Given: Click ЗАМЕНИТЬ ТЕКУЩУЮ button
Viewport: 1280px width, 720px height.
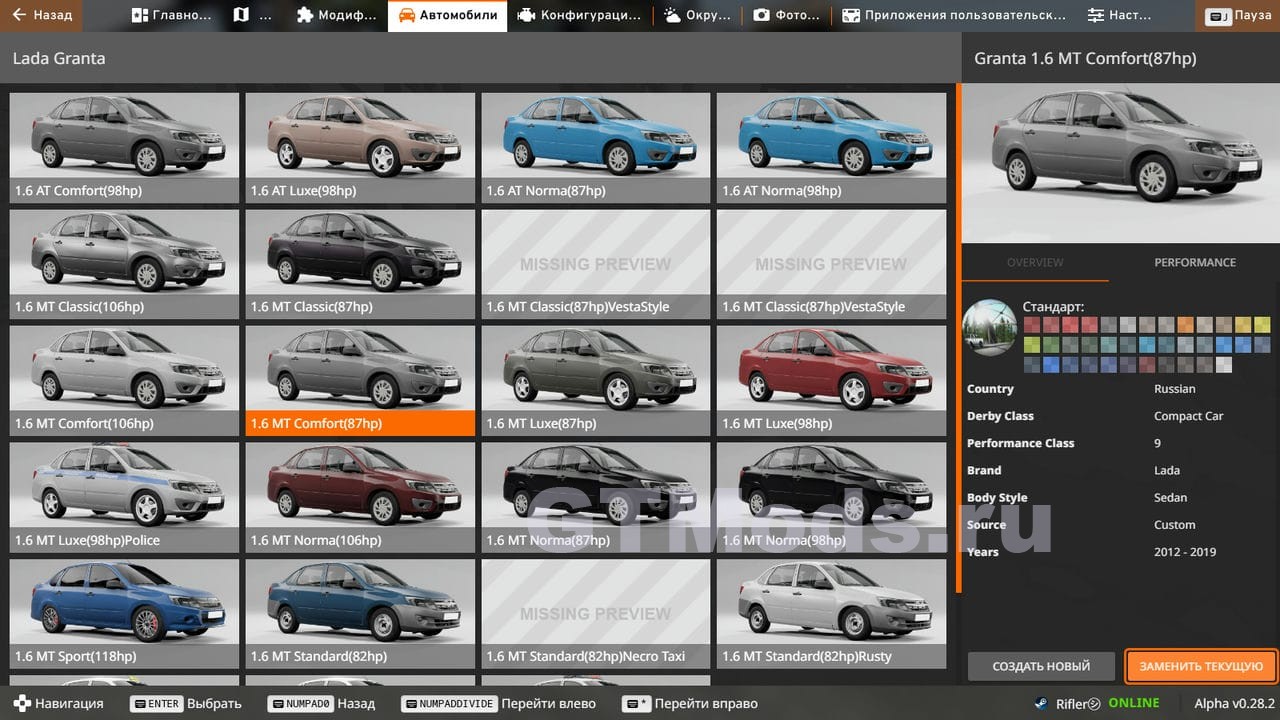Looking at the screenshot, I should pyautogui.click(x=1201, y=666).
